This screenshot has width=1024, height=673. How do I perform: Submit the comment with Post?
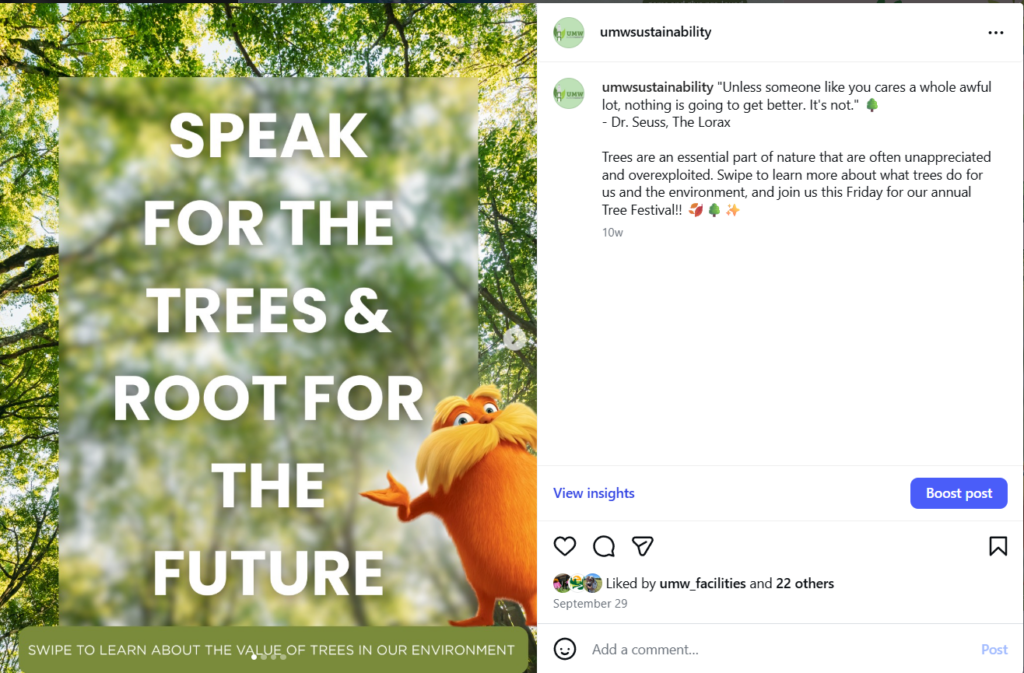point(994,649)
